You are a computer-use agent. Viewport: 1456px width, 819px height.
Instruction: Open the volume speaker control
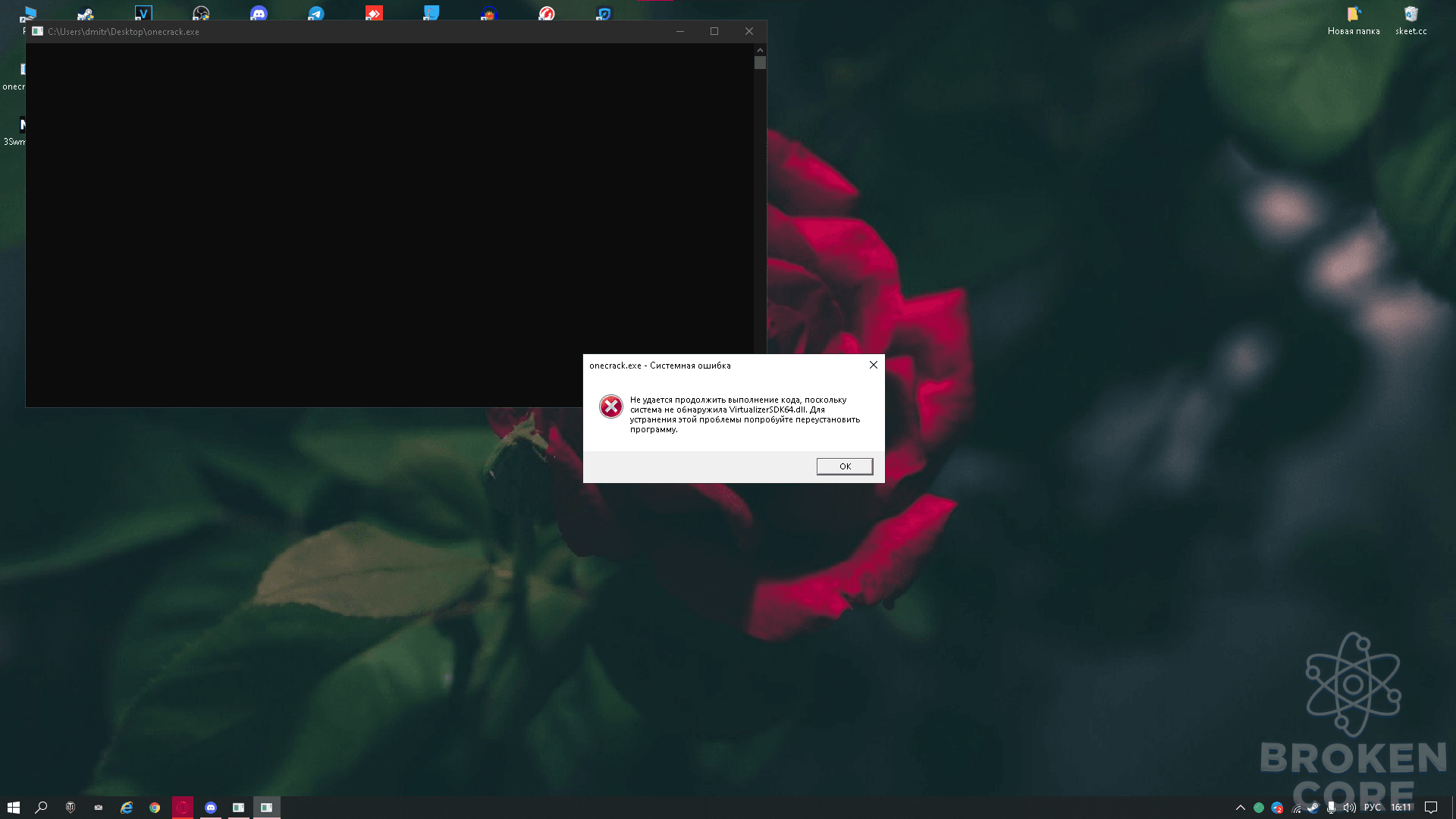coord(1350,808)
